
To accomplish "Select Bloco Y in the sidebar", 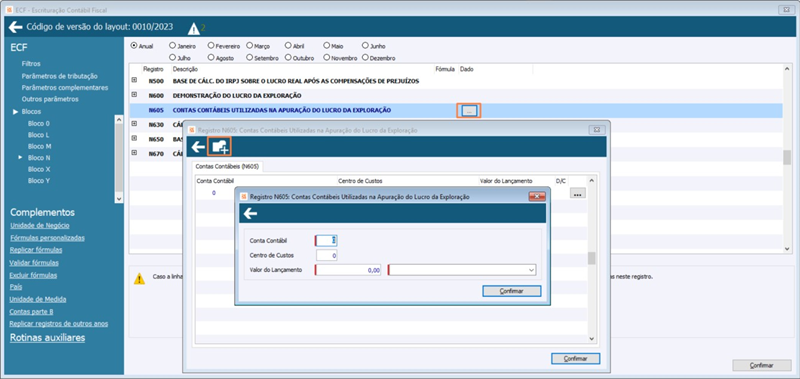I will [x=39, y=181].
